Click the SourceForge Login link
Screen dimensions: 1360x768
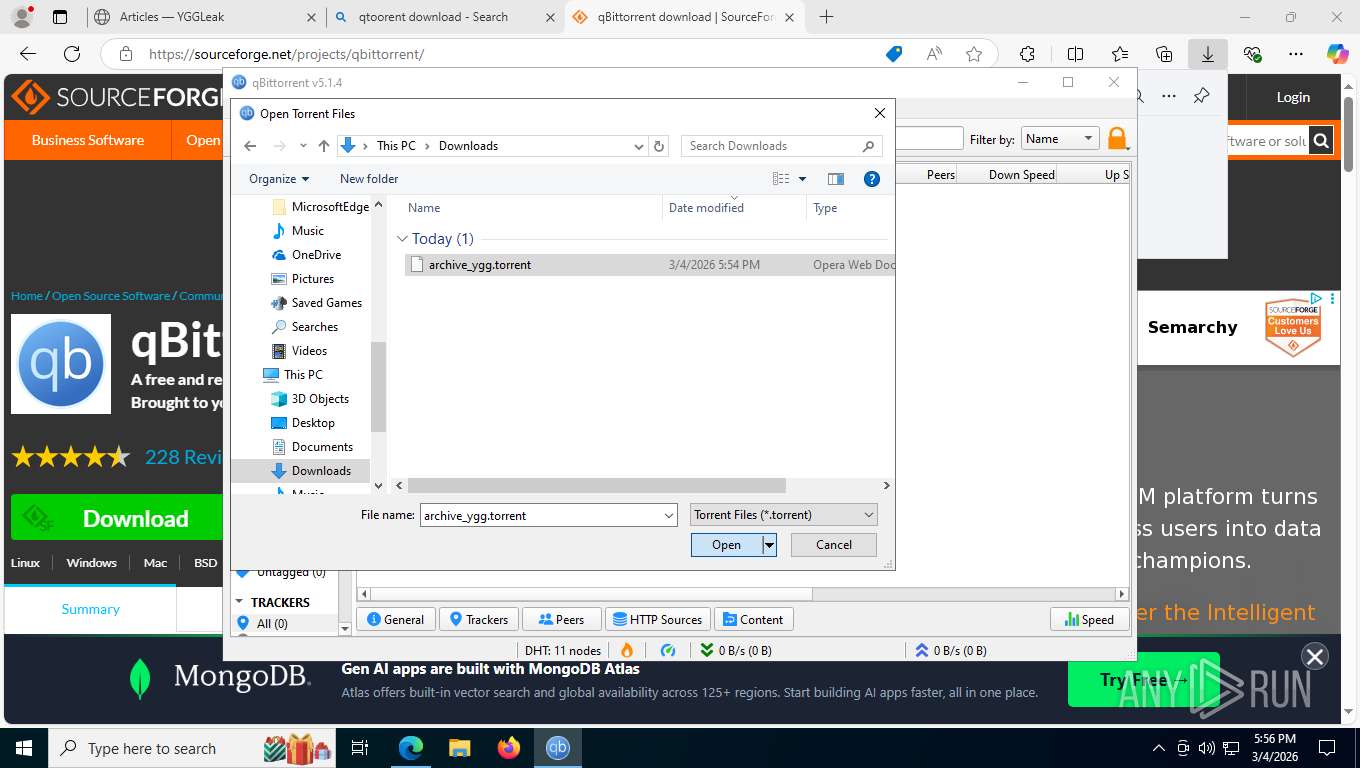1293,97
